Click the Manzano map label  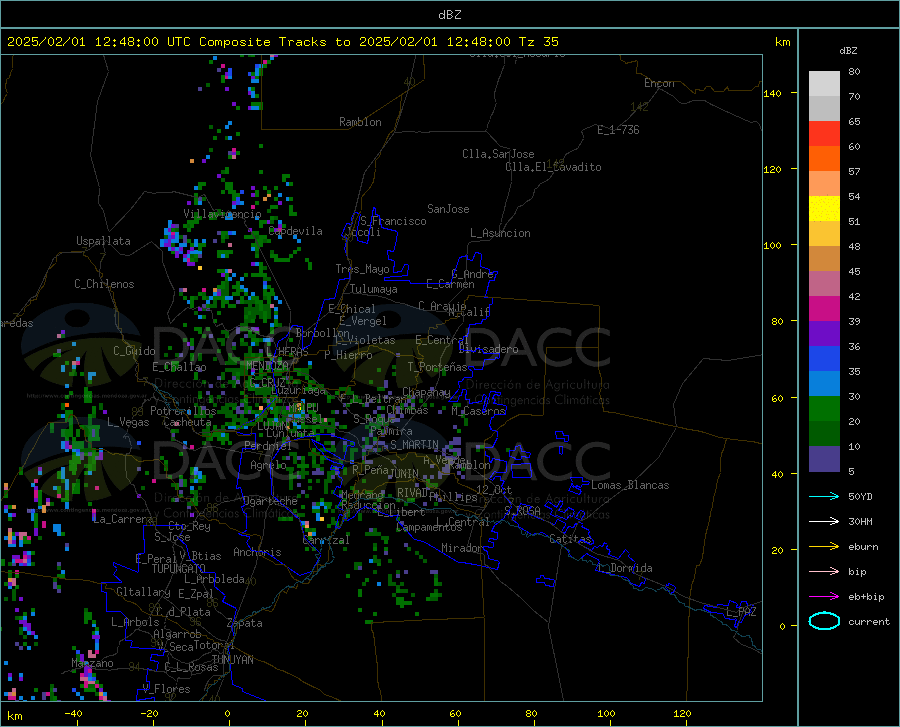click(x=92, y=663)
